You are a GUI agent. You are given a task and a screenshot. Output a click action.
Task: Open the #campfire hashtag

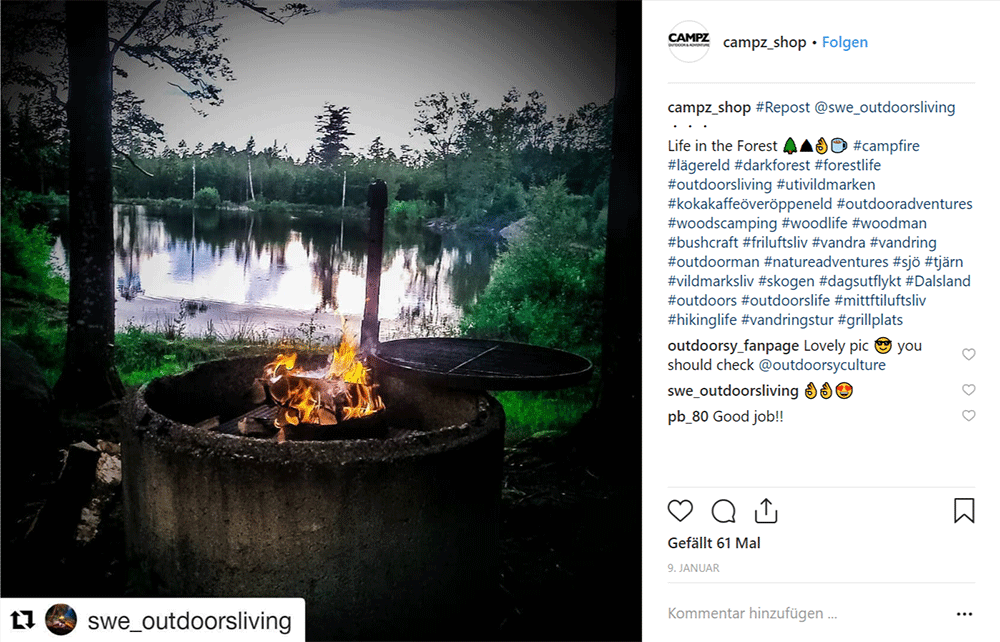[886, 146]
